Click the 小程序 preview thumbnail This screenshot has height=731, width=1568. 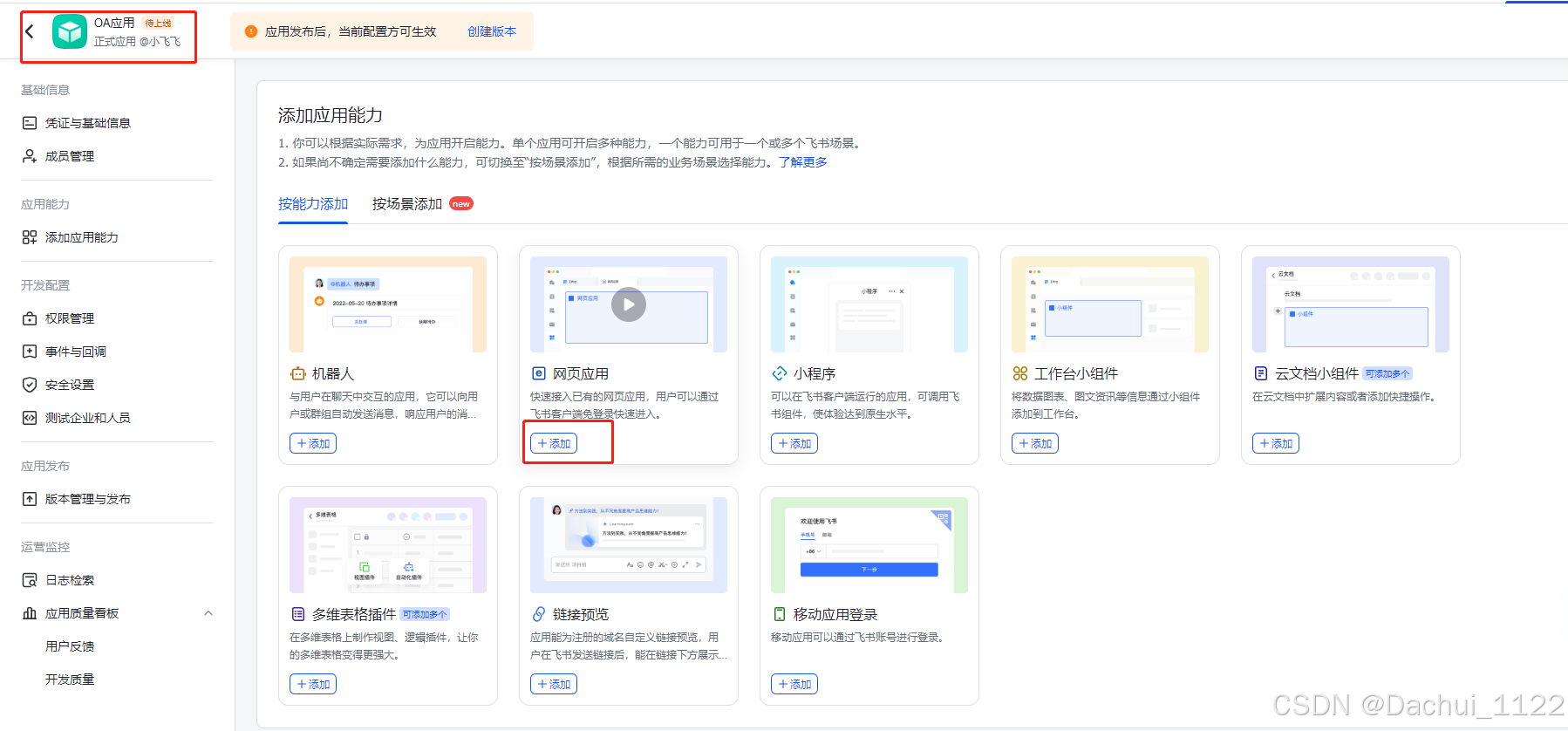(869, 304)
